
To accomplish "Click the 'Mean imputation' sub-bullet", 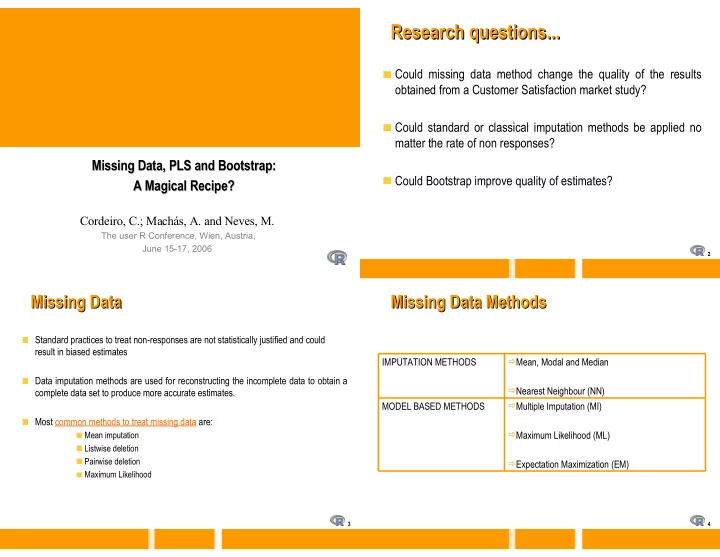I will coord(112,435).
